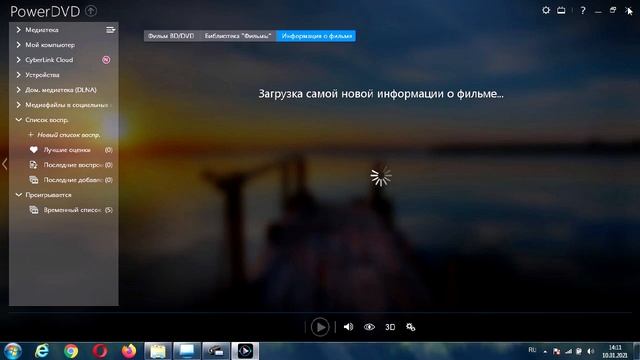Expand the Устройства node
640x360 pixels.
tap(18, 75)
